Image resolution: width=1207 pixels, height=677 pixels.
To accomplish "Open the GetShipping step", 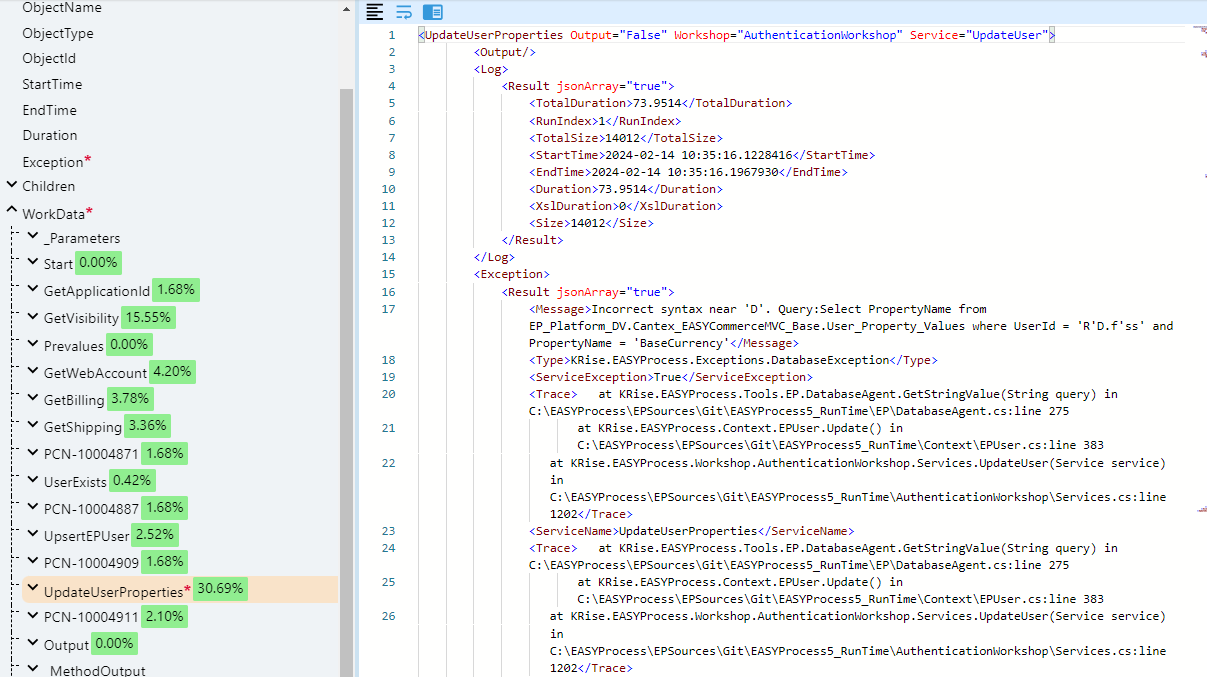I will pos(83,427).
